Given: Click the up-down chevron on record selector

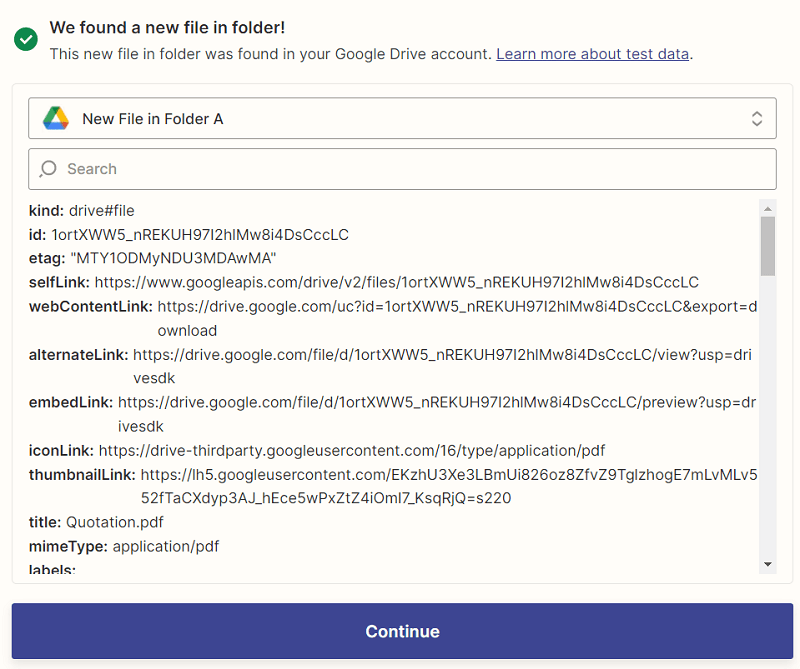Looking at the screenshot, I should (757, 118).
